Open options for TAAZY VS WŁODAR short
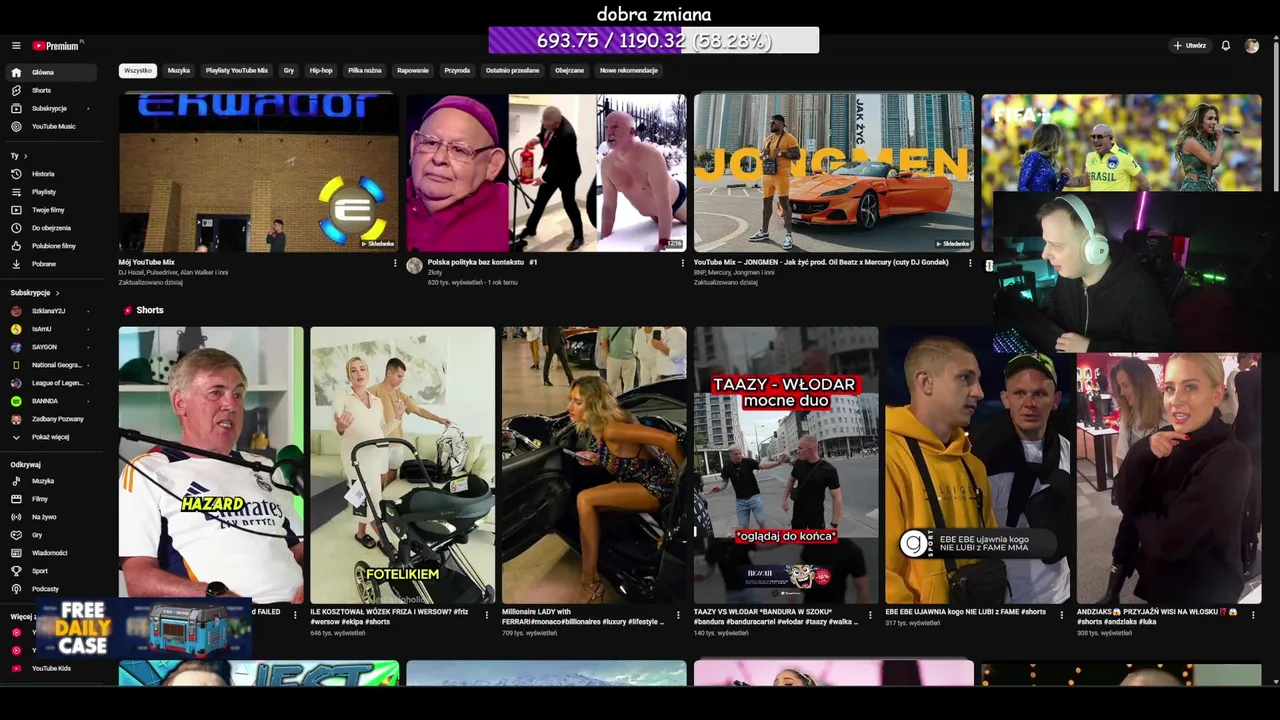The image size is (1280, 720). pos(870,615)
